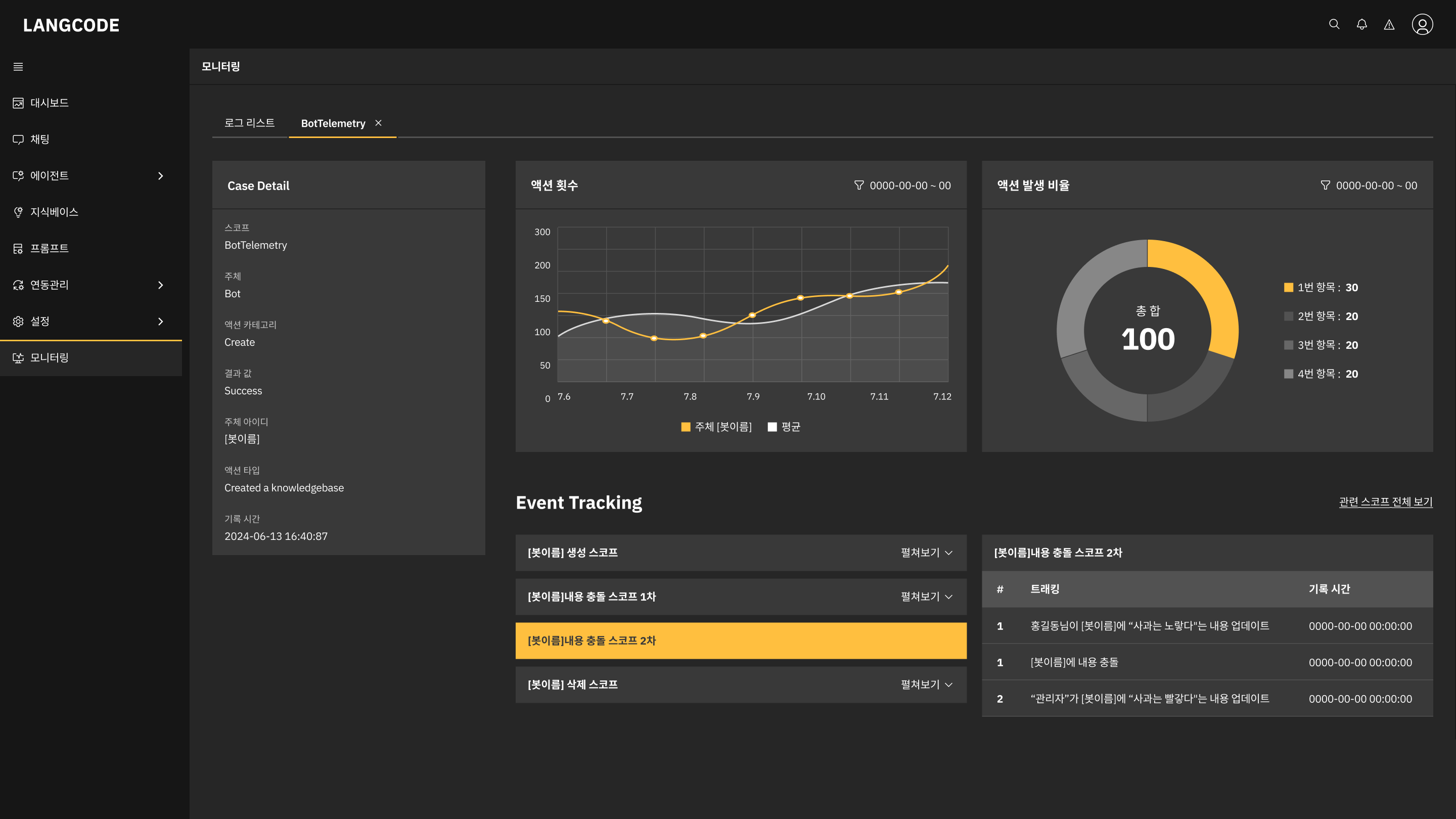Open the warning triangle alert icon

(1389, 24)
